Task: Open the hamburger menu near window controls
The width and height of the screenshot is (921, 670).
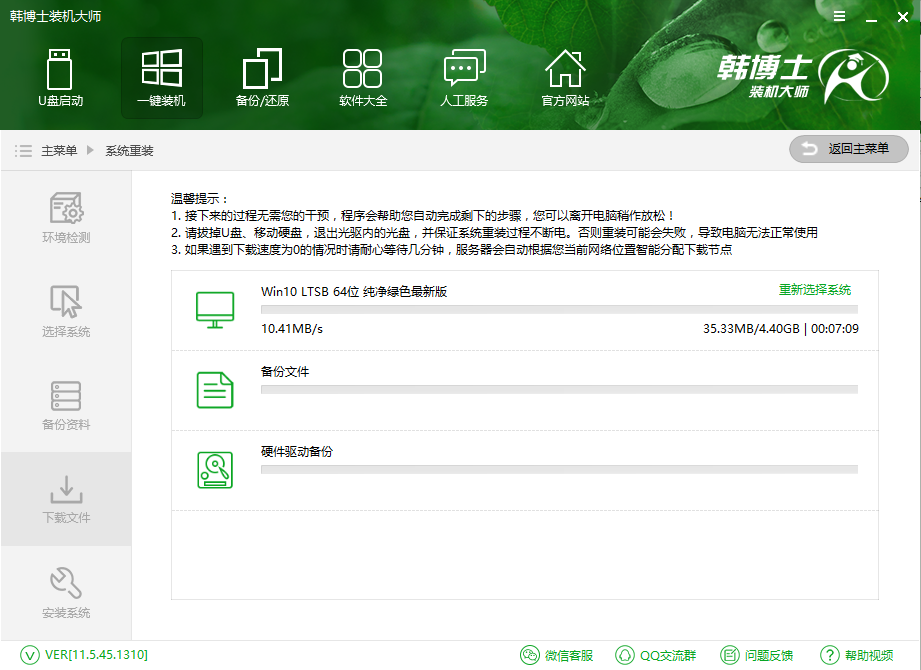Action: pos(838,16)
